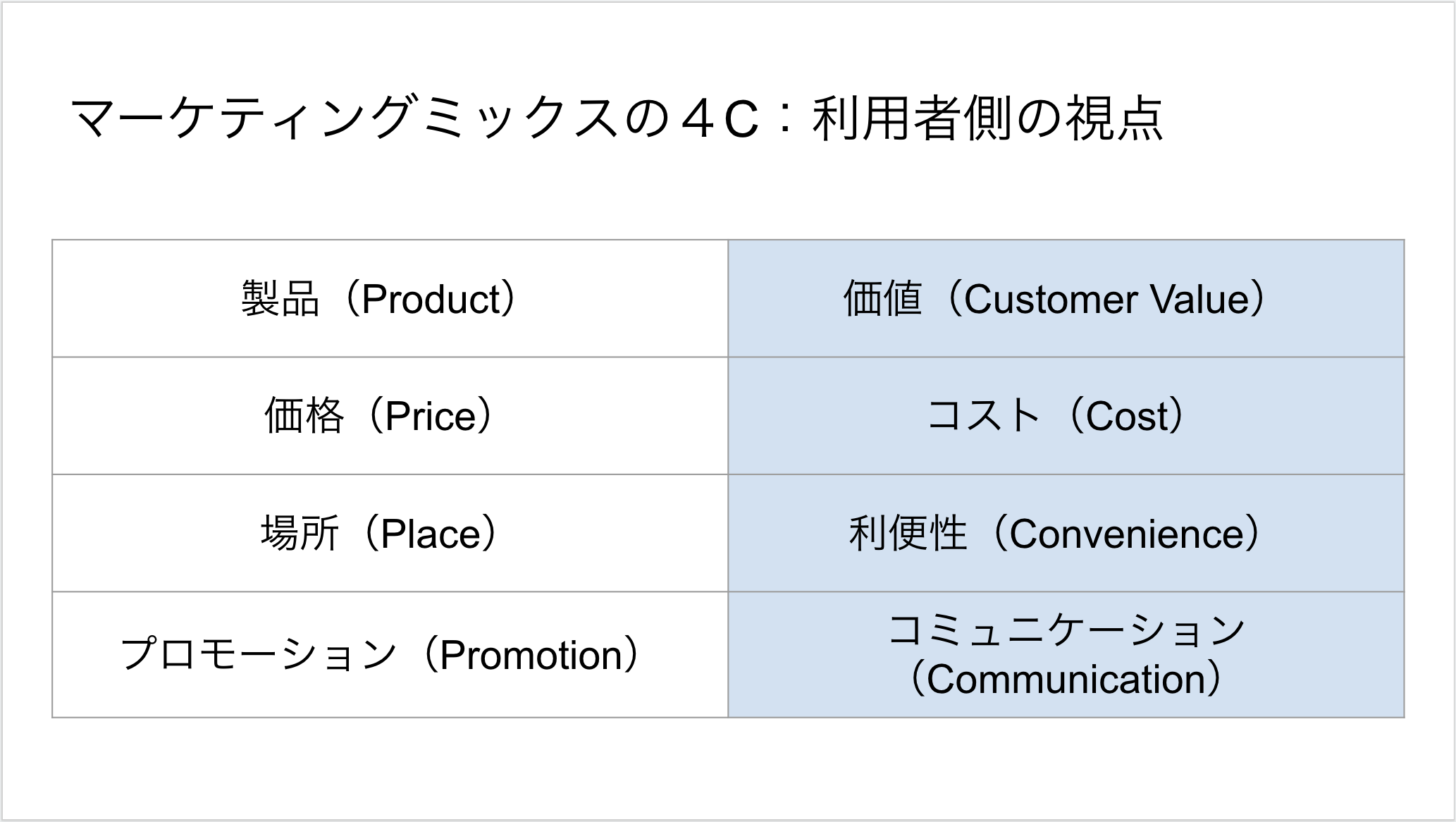Select the プロモーション（Promotion）table cell
1456x822 pixels.
(x=390, y=655)
